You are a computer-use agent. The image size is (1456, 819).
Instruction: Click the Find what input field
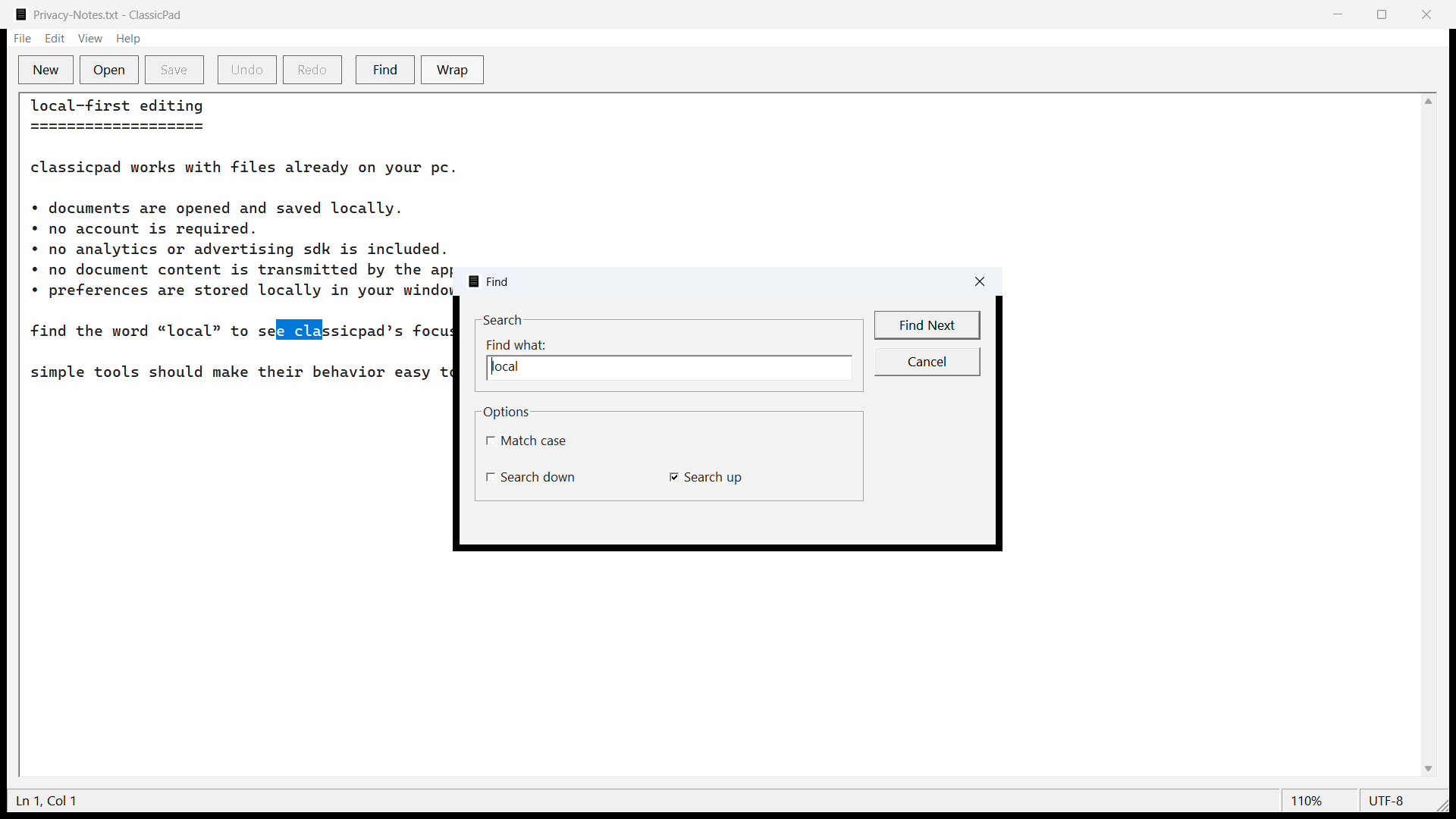click(669, 368)
